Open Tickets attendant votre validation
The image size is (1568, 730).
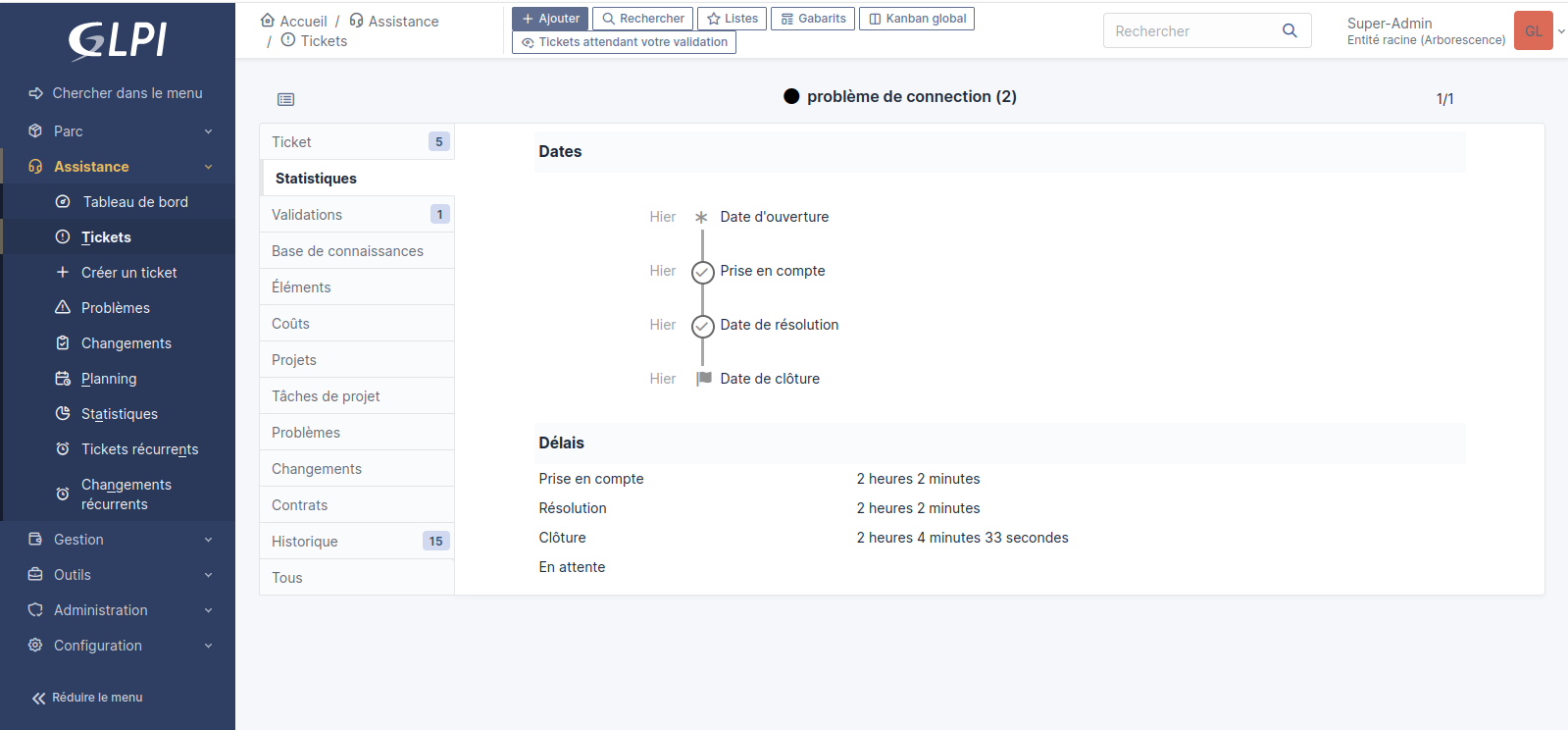coord(624,42)
